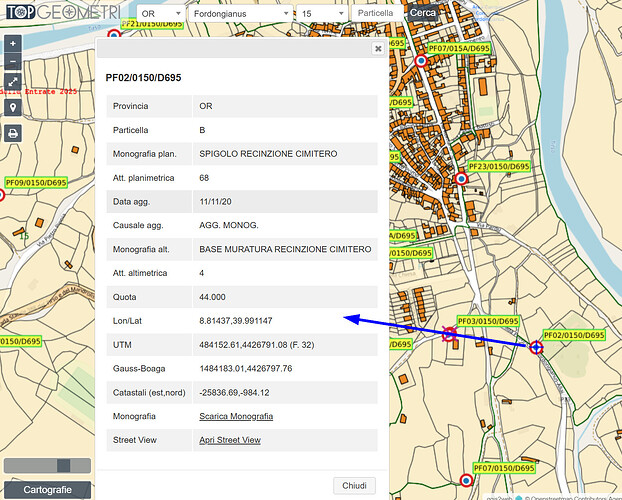Close the popup with X icon
This screenshot has height=500, width=622.
(378, 48)
